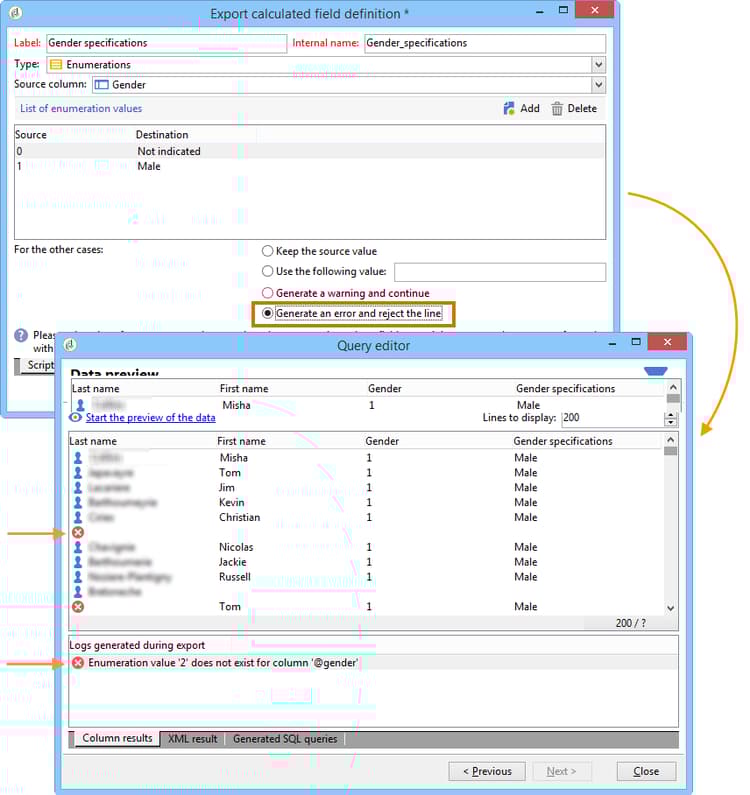Viewport: 750px width, 795px height.
Task: Select the enumeration row '0 Not indicated'
Action: pyautogui.click(x=310, y=151)
